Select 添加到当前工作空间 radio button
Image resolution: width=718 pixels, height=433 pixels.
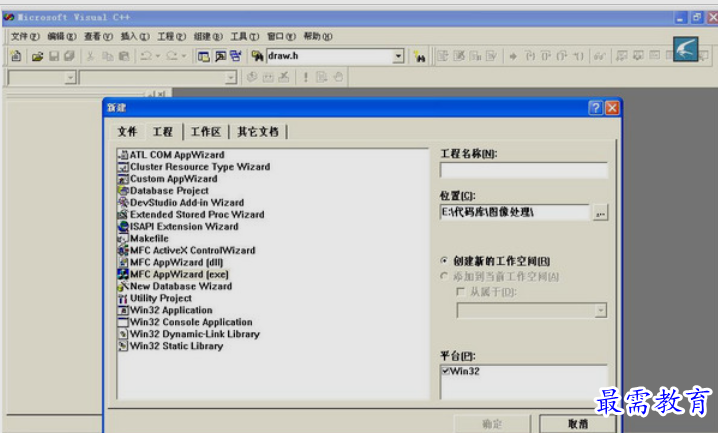444,276
